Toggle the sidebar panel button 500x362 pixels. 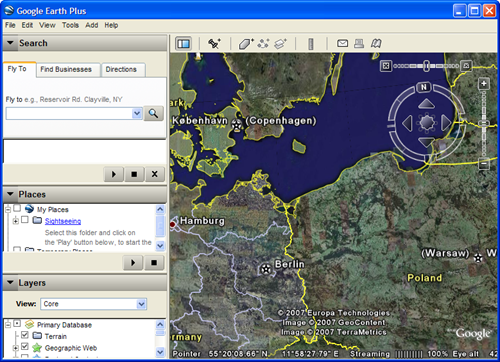(183, 43)
